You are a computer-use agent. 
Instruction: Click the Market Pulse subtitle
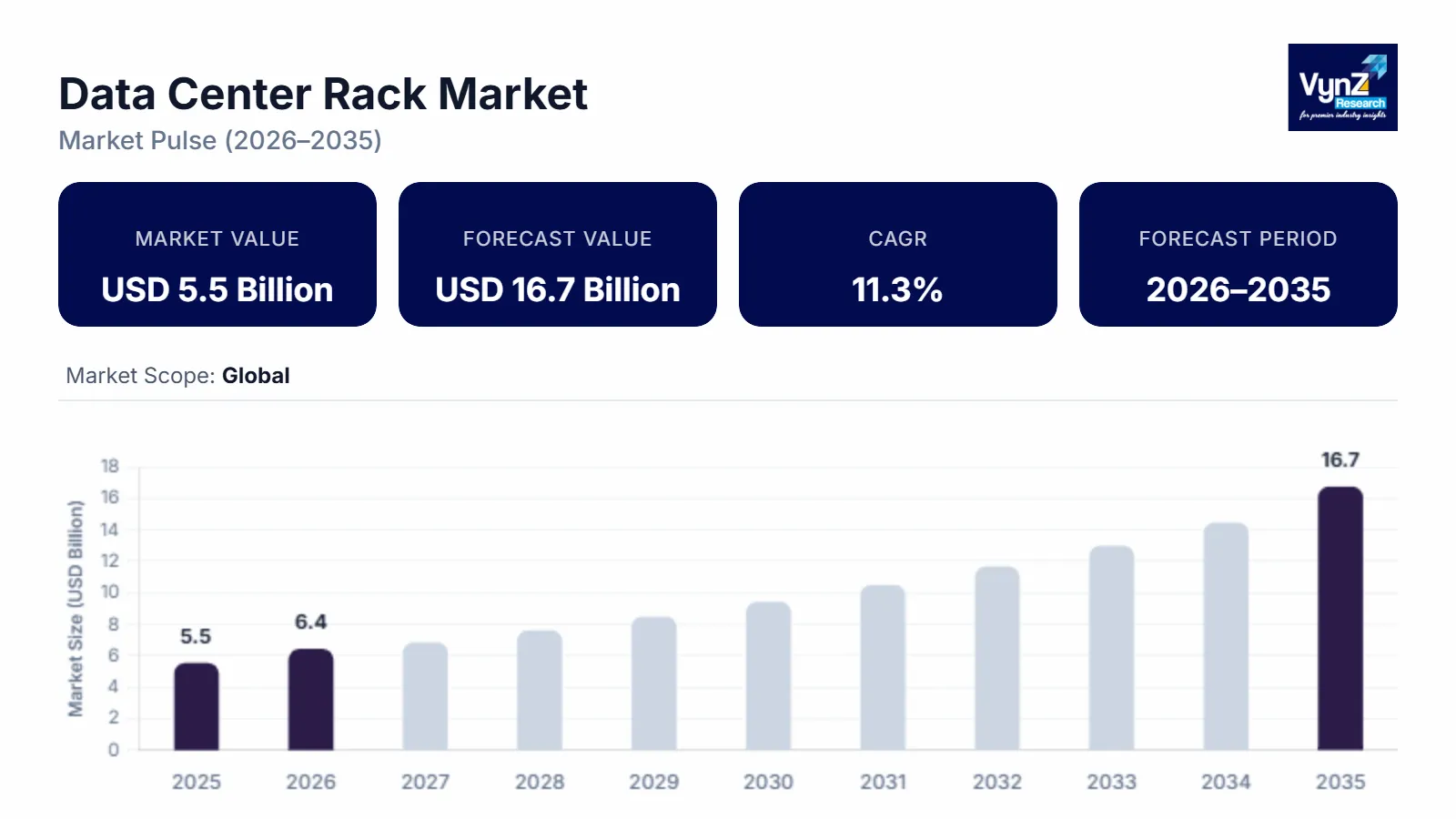(219, 141)
